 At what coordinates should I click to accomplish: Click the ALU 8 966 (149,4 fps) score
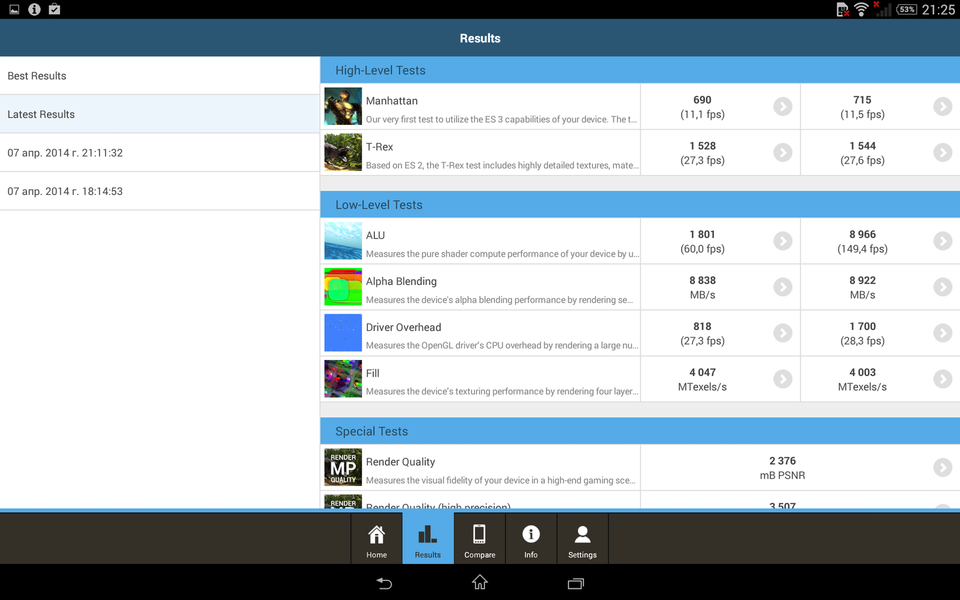coord(862,241)
